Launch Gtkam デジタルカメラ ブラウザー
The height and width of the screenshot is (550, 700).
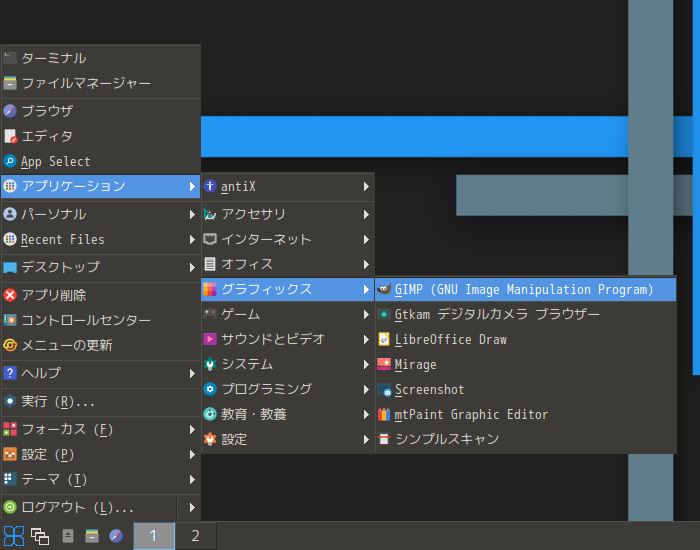(526, 314)
